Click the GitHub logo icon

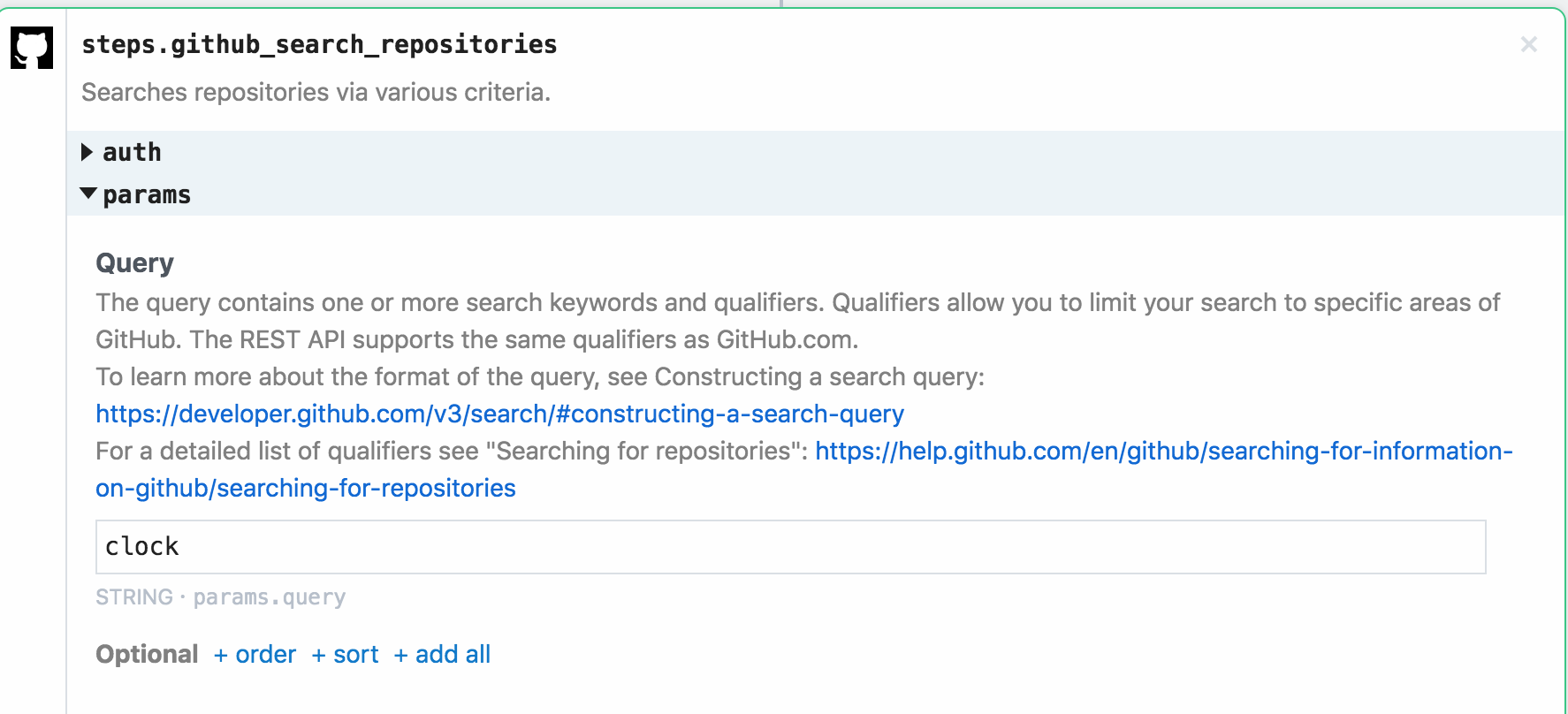pyautogui.click(x=32, y=47)
